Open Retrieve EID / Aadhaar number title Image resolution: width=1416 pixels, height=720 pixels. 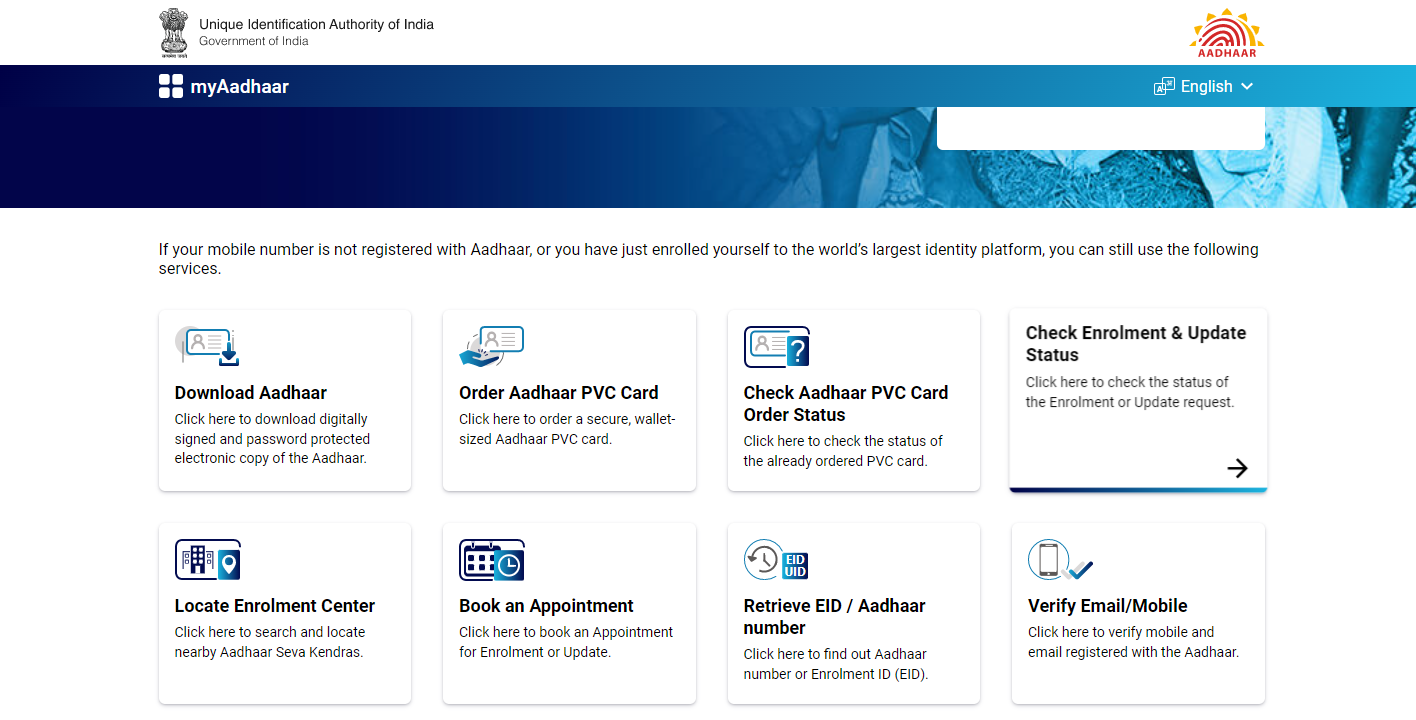click(834, 617)
